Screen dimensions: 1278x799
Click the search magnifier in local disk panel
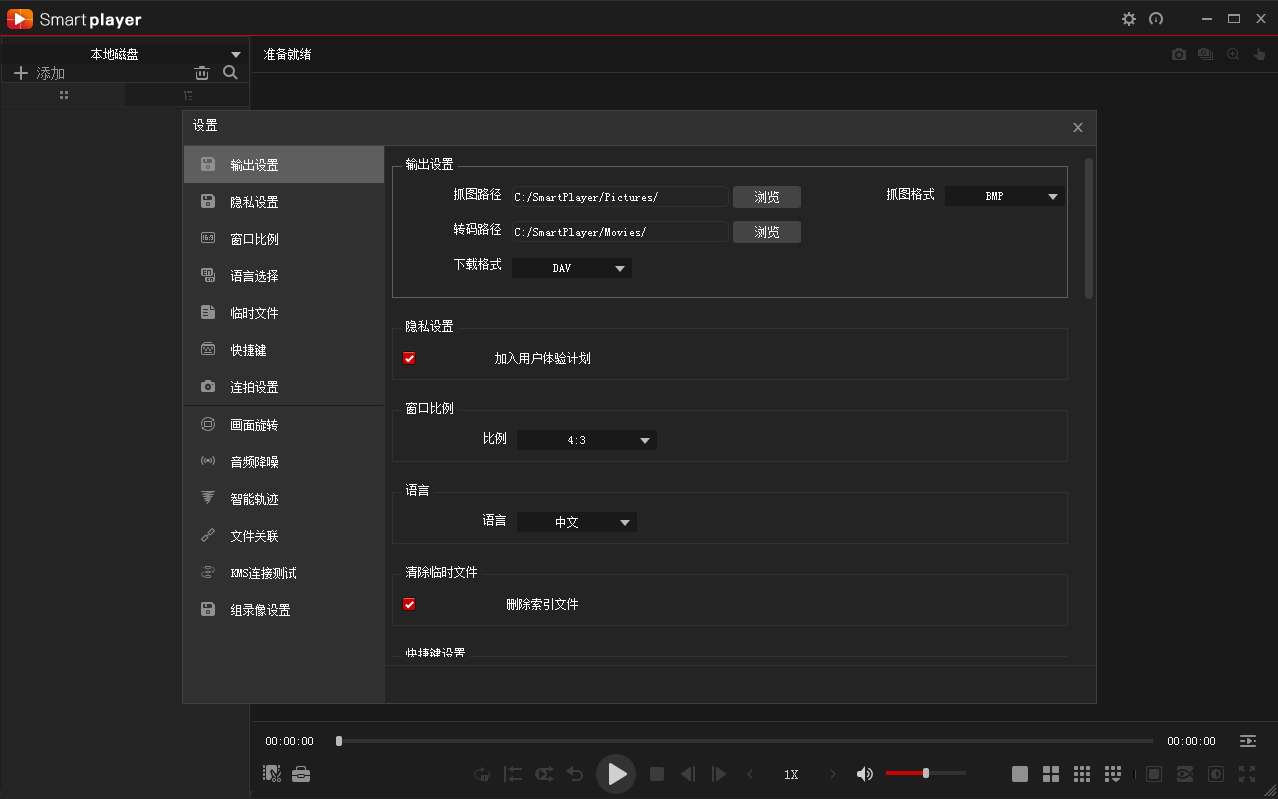tap(230, 73)
